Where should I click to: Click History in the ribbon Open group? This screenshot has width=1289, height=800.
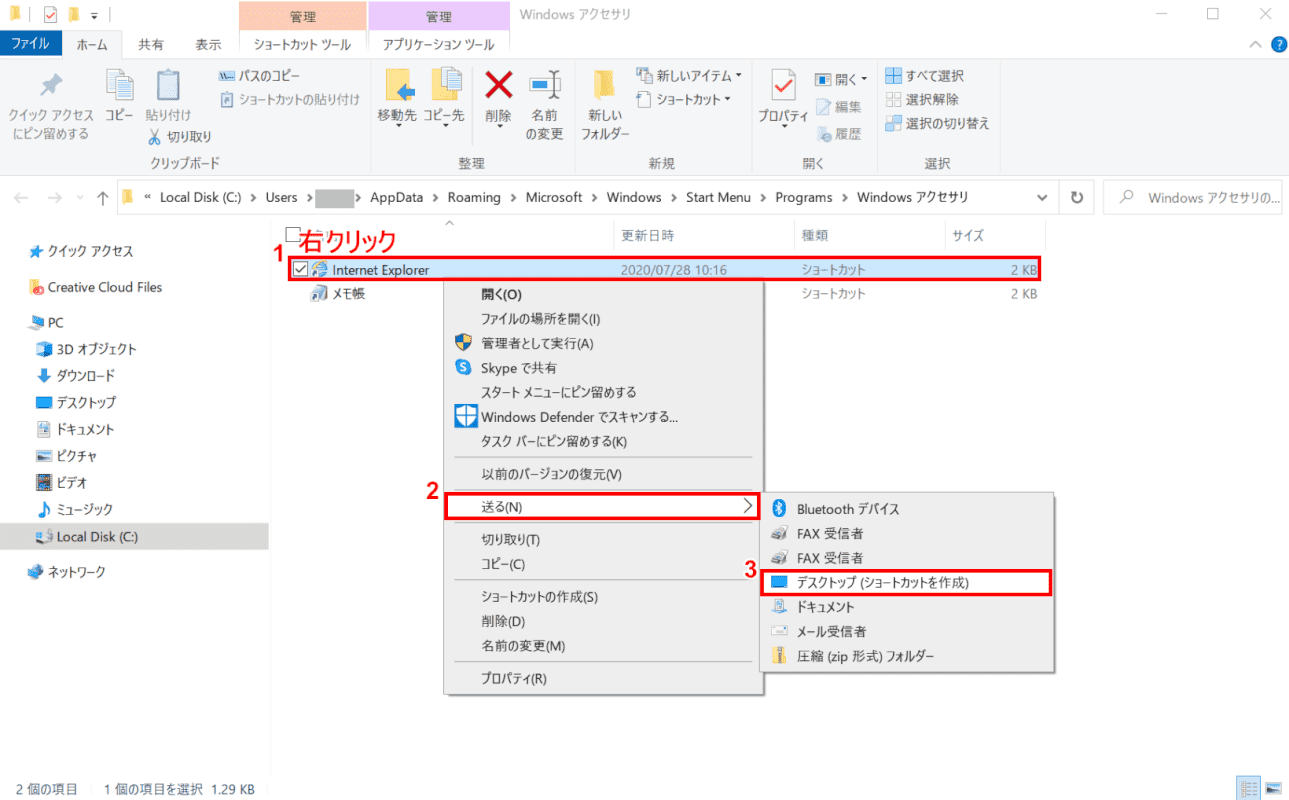coord(838,133)
